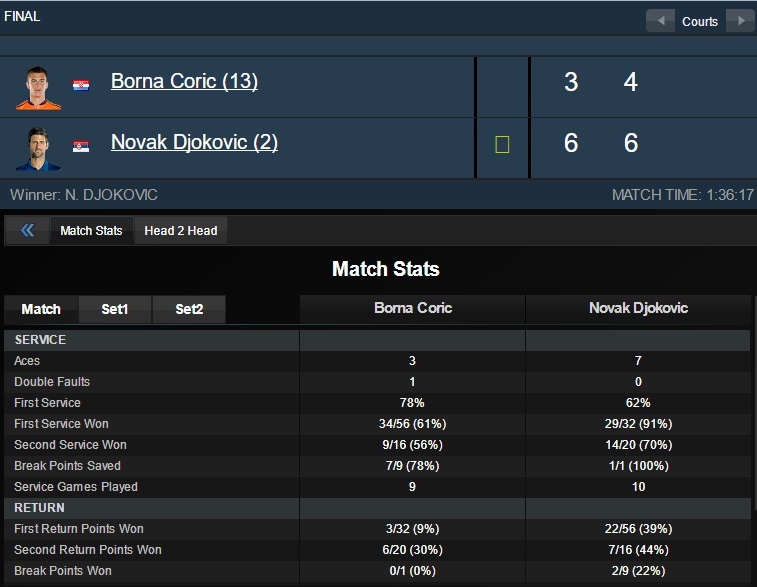757x587 pixels.
Task: Open Novak Djokovic (2) player link
Action: [x=194, y=142]
